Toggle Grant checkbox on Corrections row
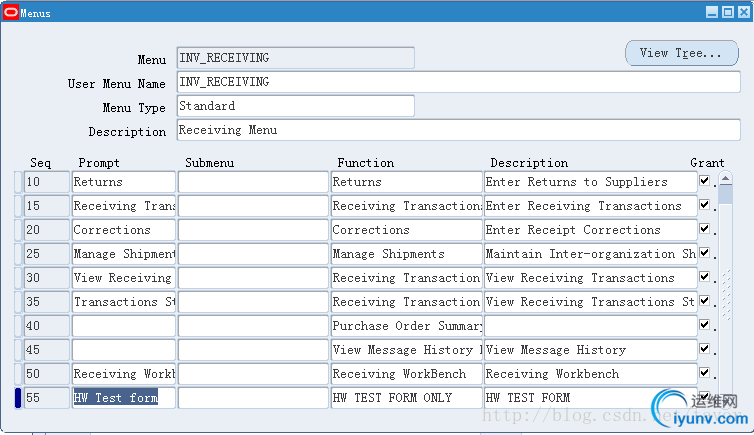Viewport: 754px width, 435px height. click(705, 229)
